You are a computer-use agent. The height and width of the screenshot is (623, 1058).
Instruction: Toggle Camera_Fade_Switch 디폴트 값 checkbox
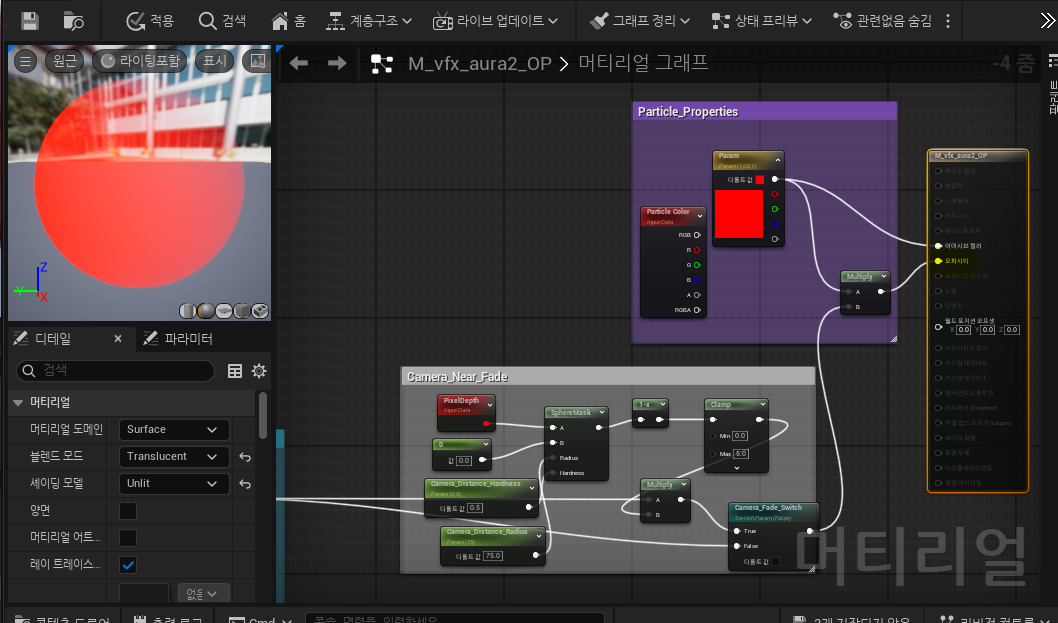(775, 562)
